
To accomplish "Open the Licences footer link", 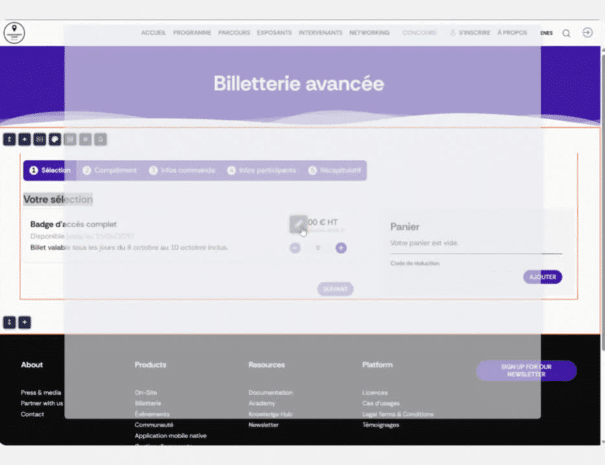I will [375, 392].
